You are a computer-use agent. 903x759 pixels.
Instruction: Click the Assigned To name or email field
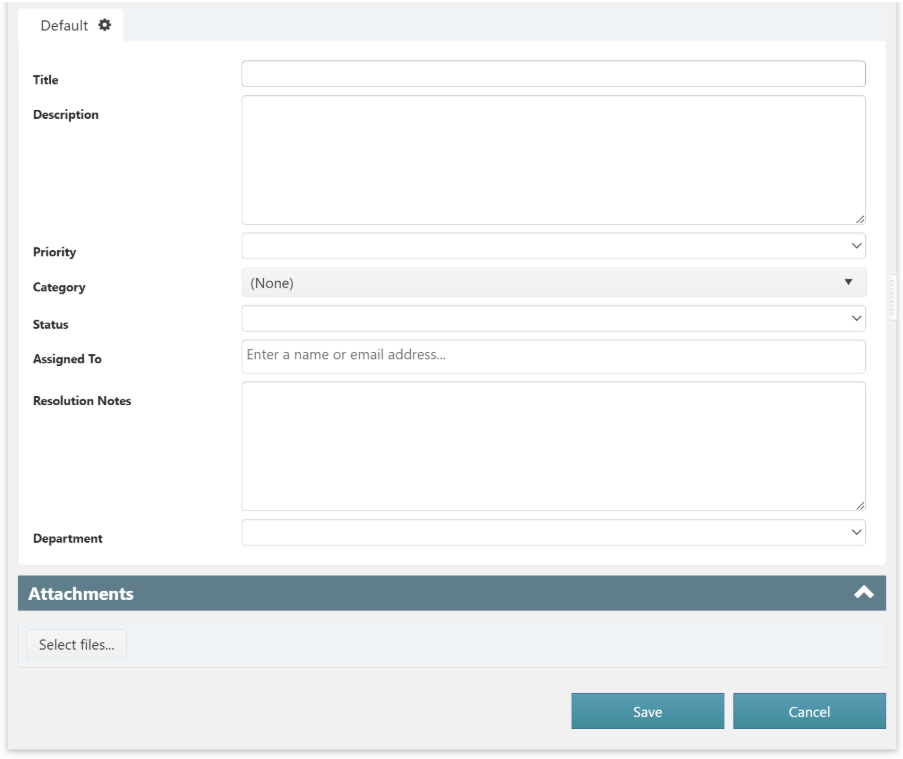pyautogui.click(x=553, y=356)
